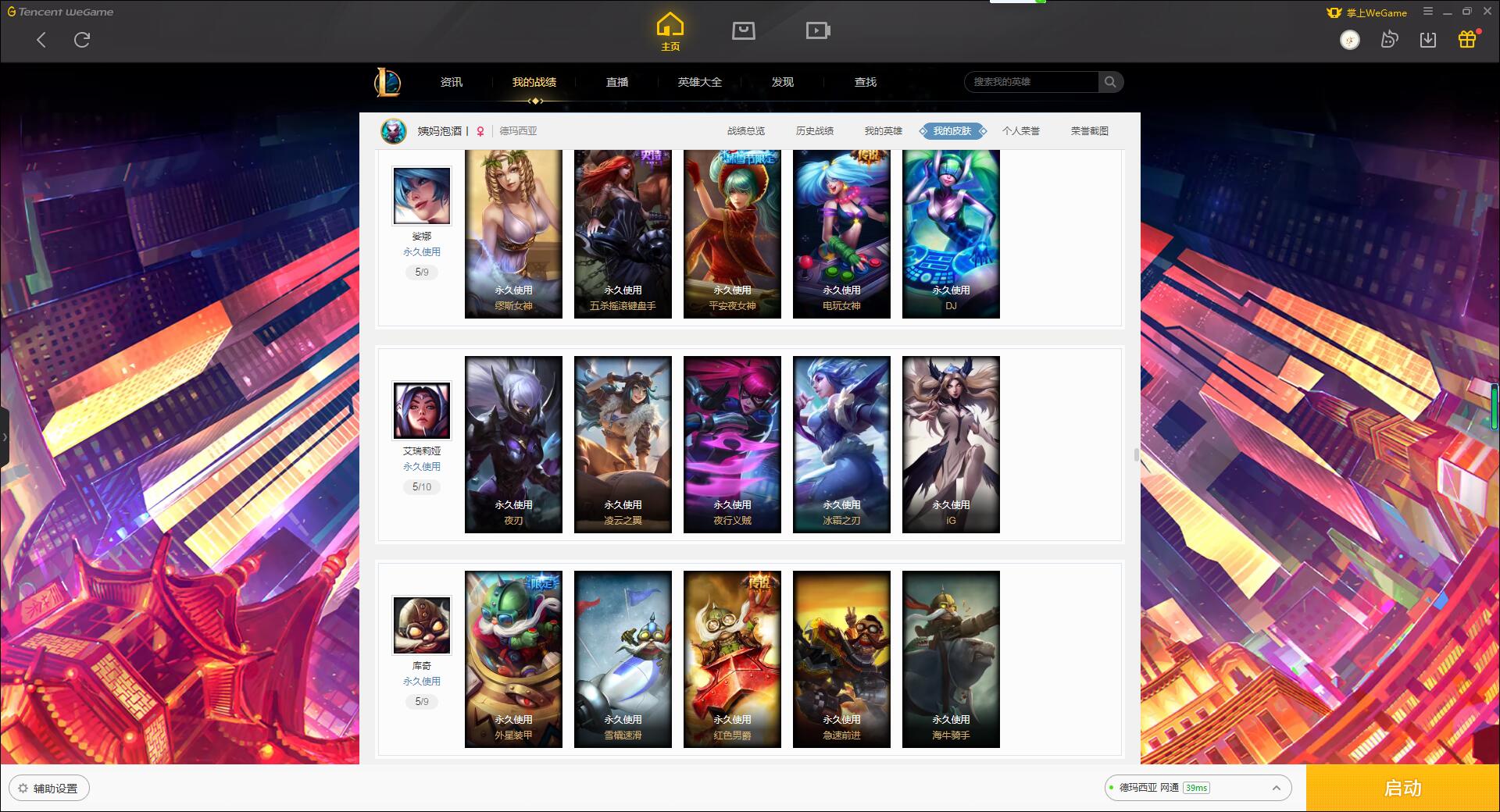
Task: Open the video camera icon in top bar
Action: 818,31
